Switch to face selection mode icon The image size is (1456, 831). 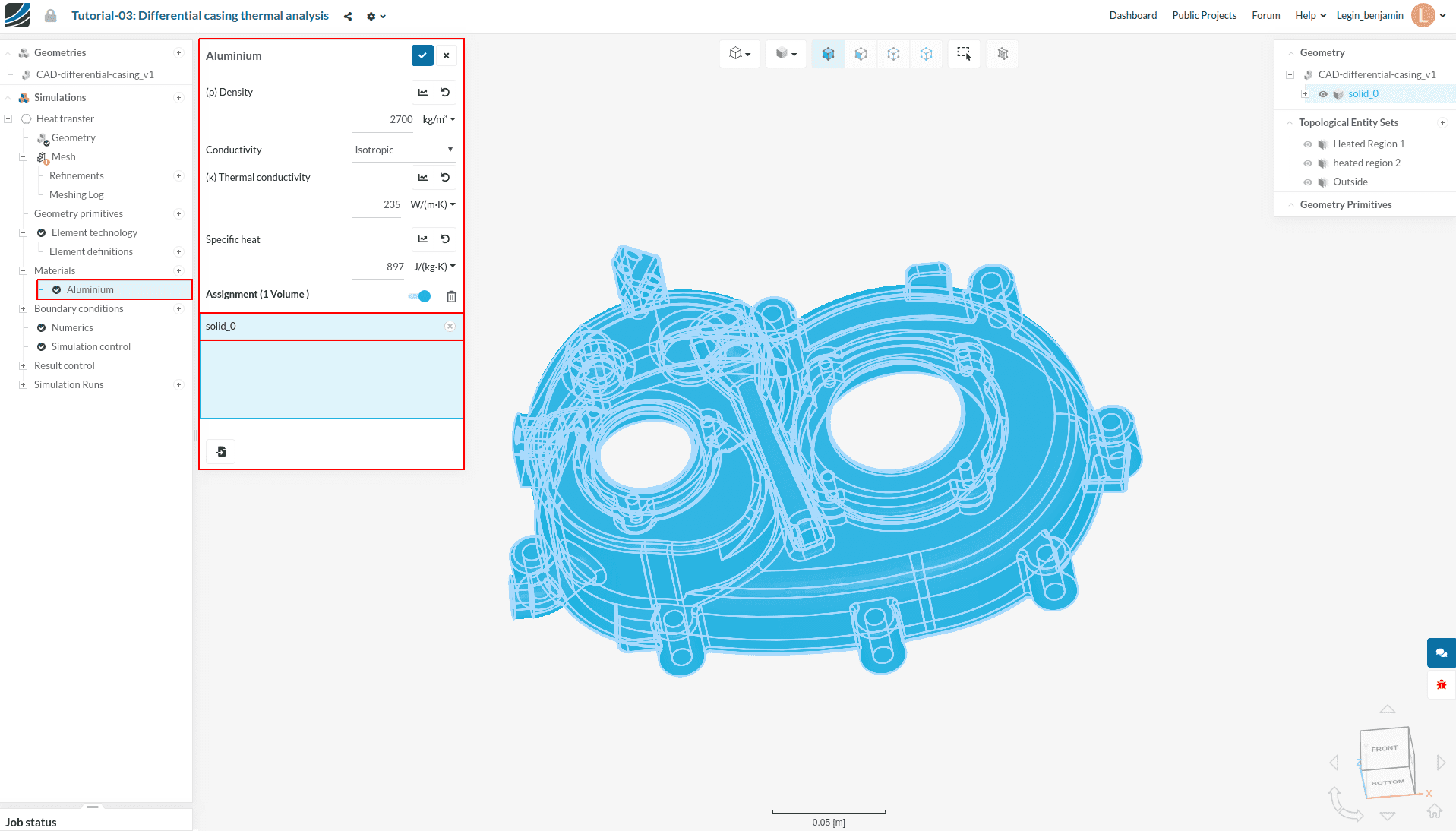coord(861,53)
